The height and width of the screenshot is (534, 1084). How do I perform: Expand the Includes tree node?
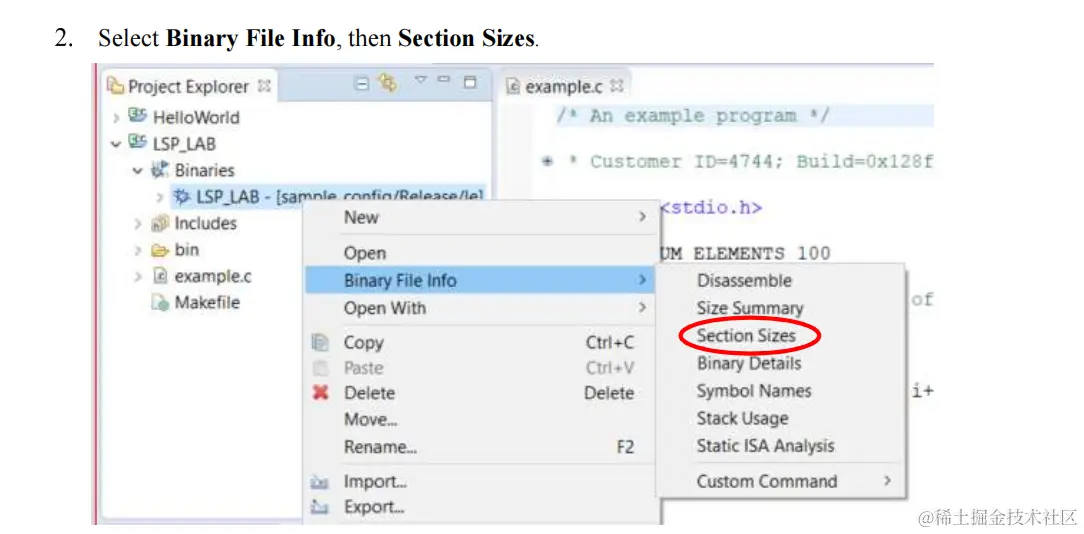pyautogui.click(x=138, y=223)
